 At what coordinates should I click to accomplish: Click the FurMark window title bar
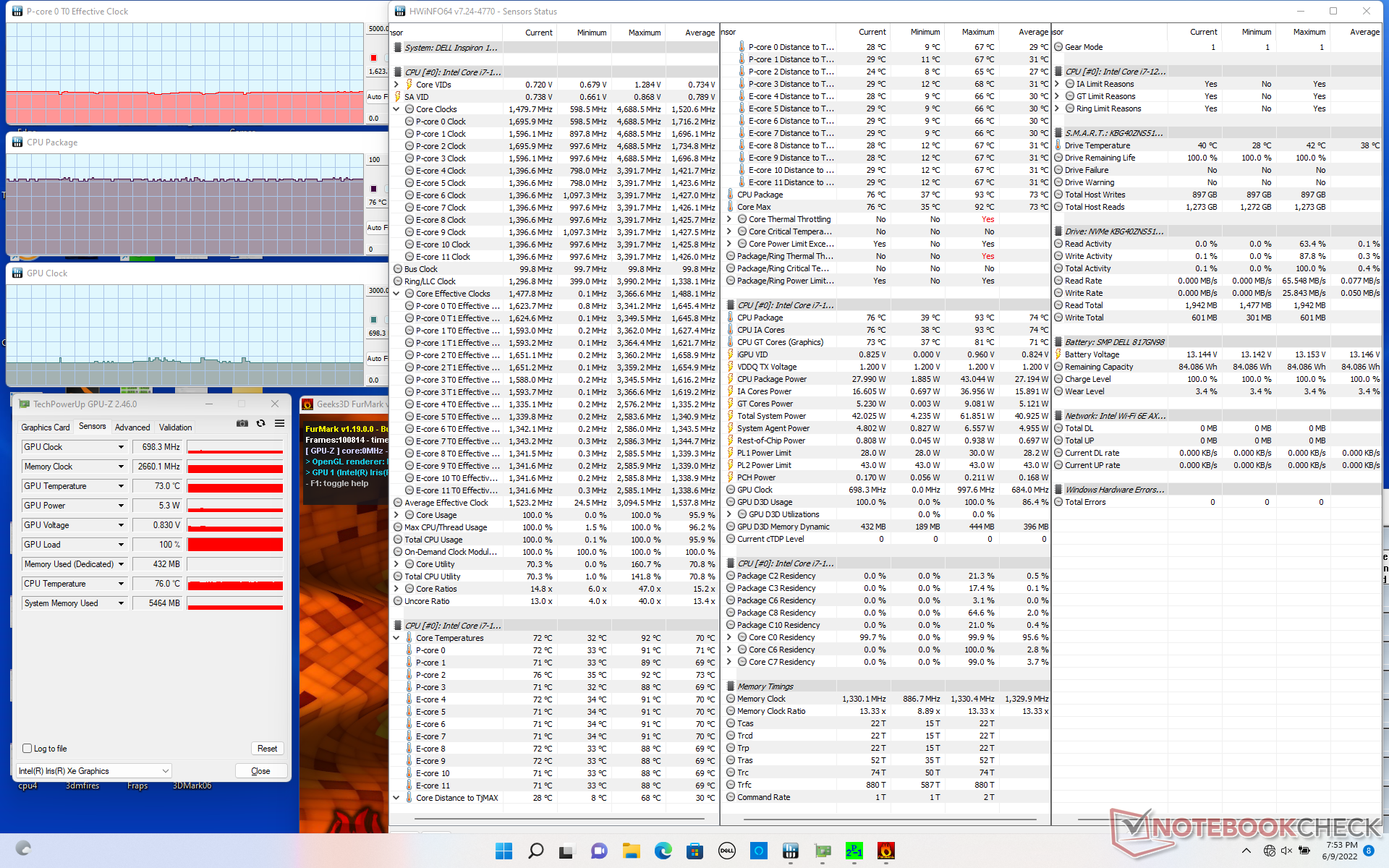pyautogui.click(x=344, y=404)
